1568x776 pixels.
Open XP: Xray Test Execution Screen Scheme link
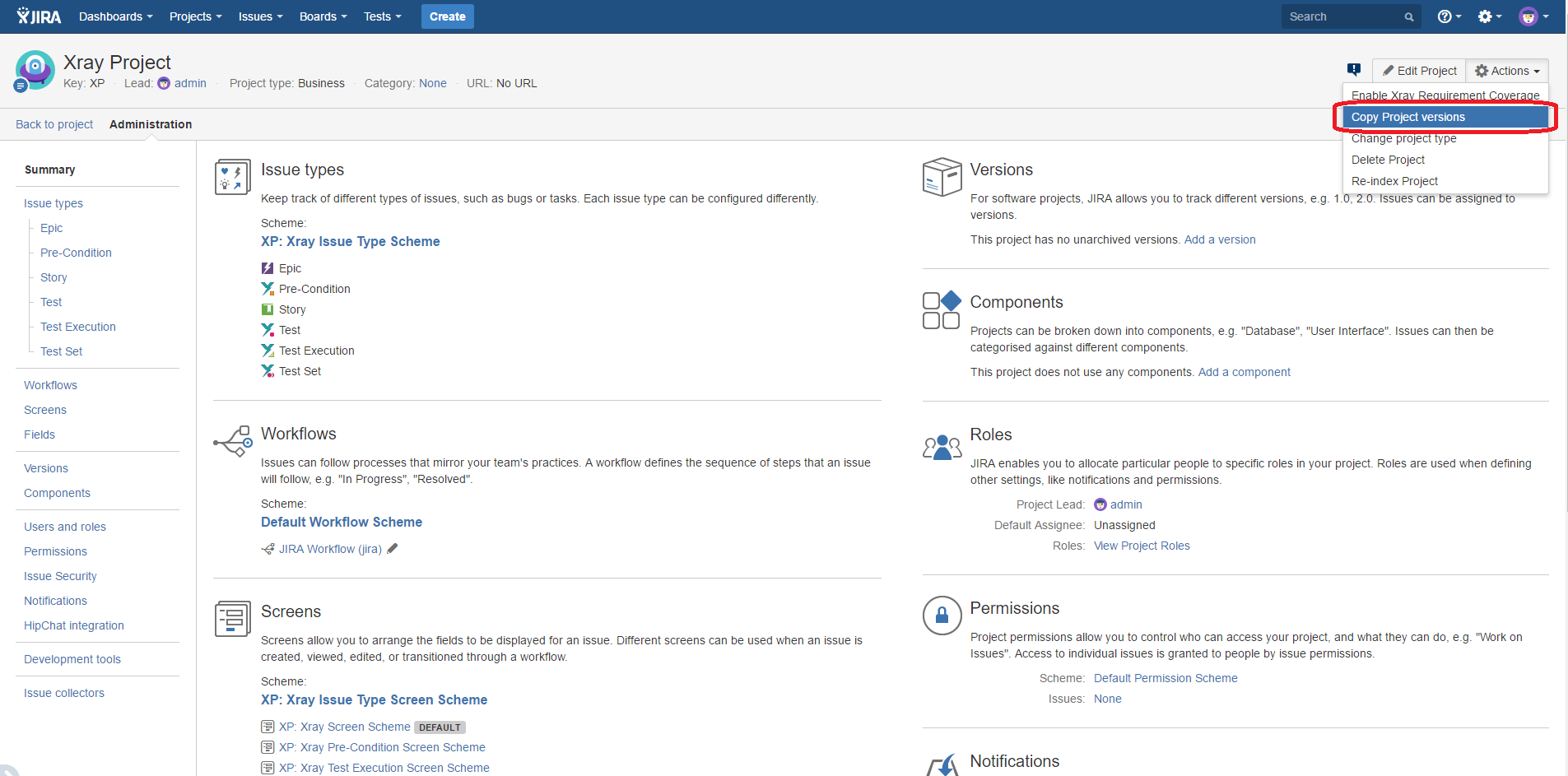coord(384,768)
